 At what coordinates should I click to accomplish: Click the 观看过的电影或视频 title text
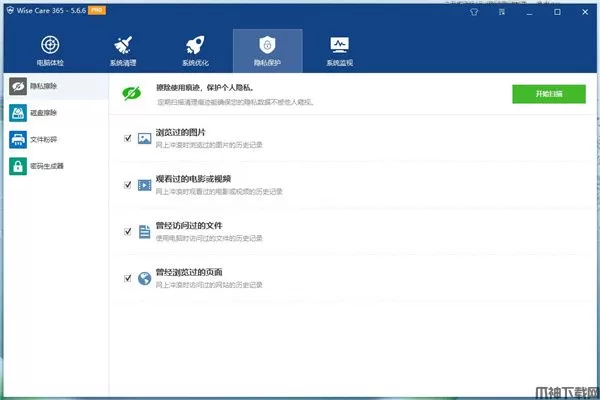click(x=193, y=179)
